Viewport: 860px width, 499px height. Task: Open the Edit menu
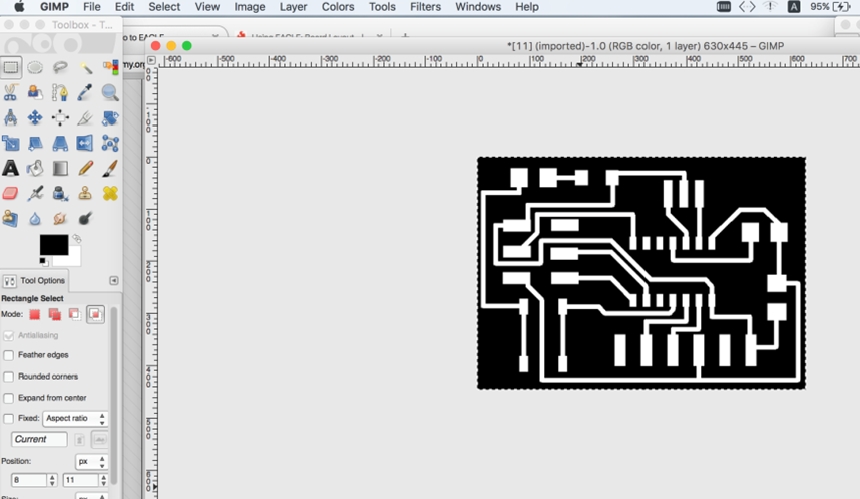[125, 7]
